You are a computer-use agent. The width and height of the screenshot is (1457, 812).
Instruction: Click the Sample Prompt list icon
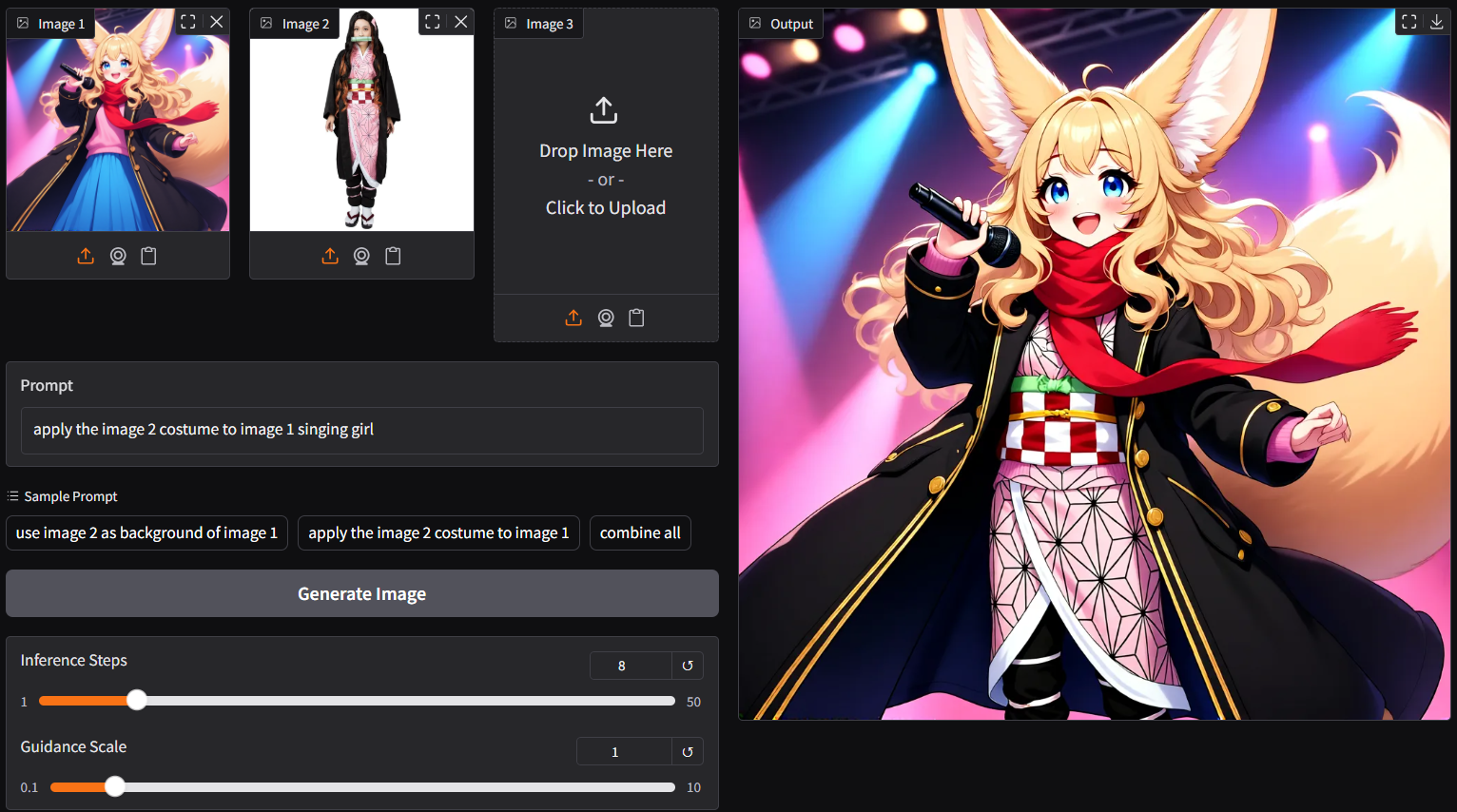pyautogui.click(x=12, y=496)
